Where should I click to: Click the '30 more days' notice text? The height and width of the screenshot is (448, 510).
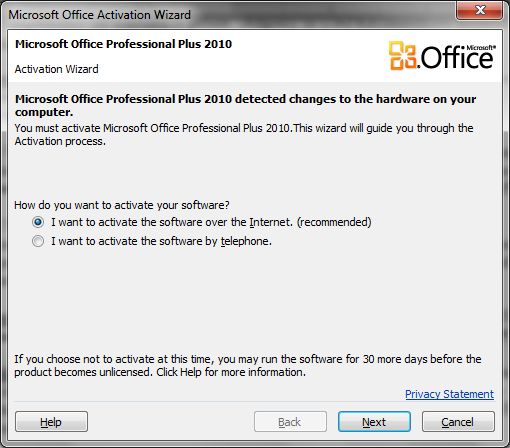248,365
